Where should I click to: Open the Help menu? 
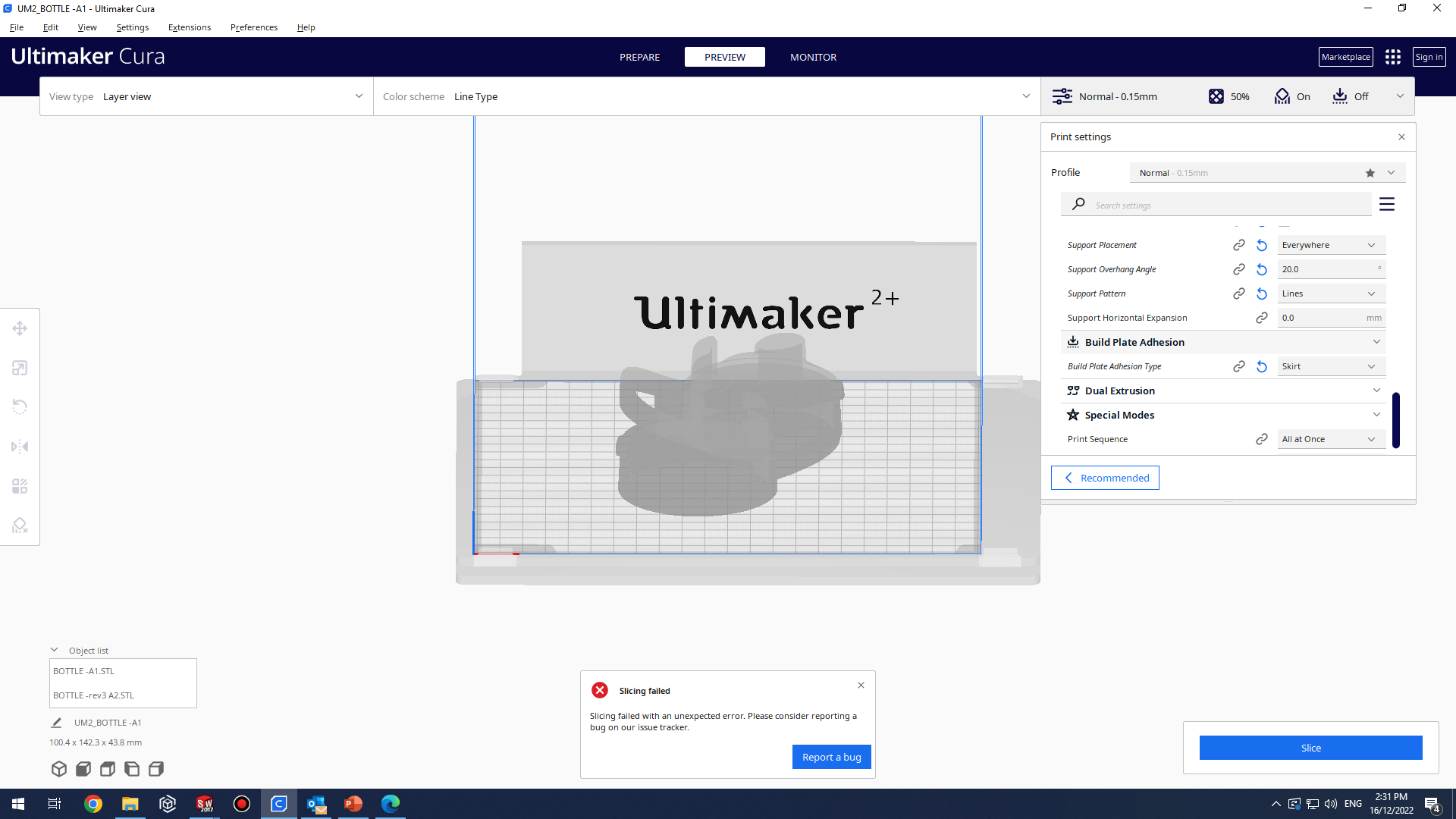[306, 27]
